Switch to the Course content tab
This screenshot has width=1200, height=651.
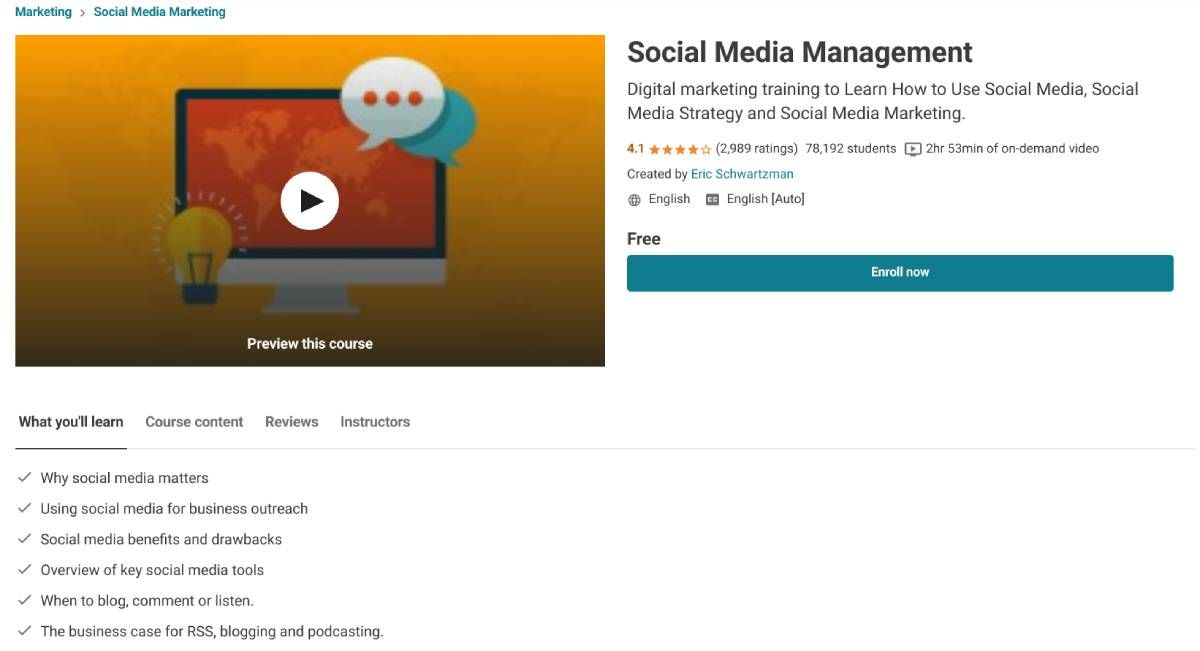point(194,422)
